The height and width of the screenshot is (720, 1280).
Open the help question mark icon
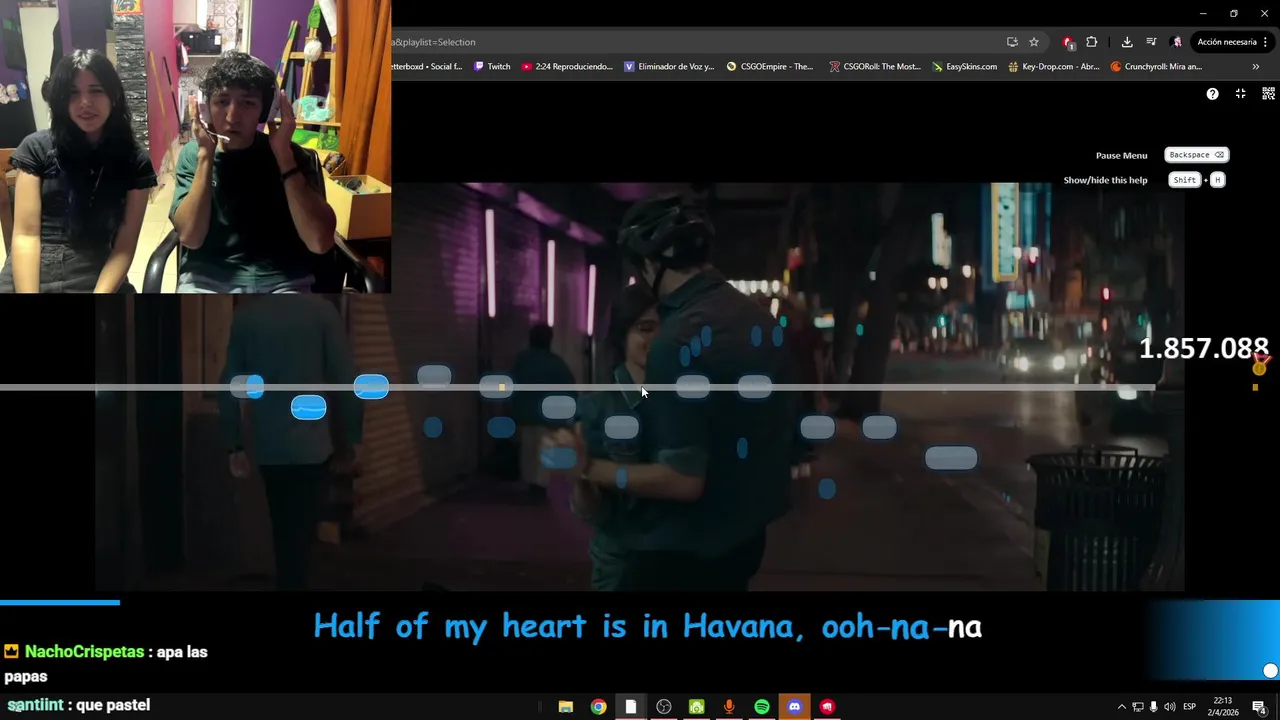tap(1212, 94)
